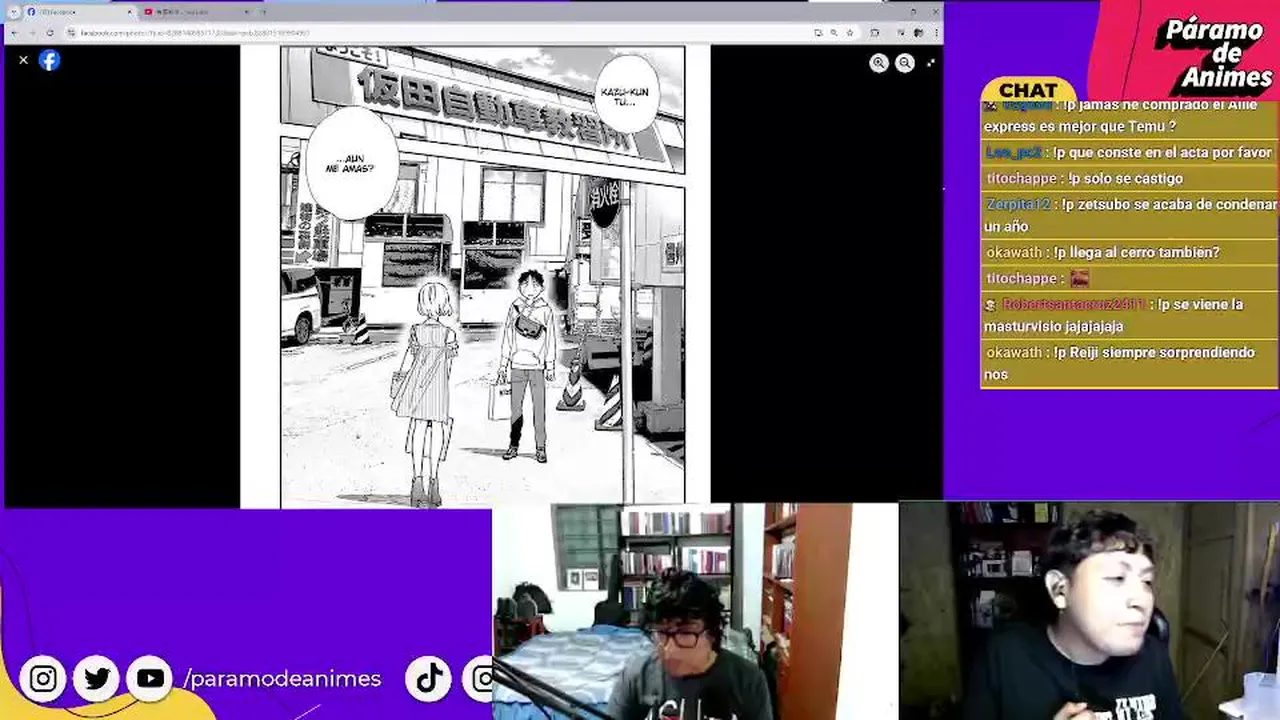
Task: Open a new browser tab
Action: point(264,12)
